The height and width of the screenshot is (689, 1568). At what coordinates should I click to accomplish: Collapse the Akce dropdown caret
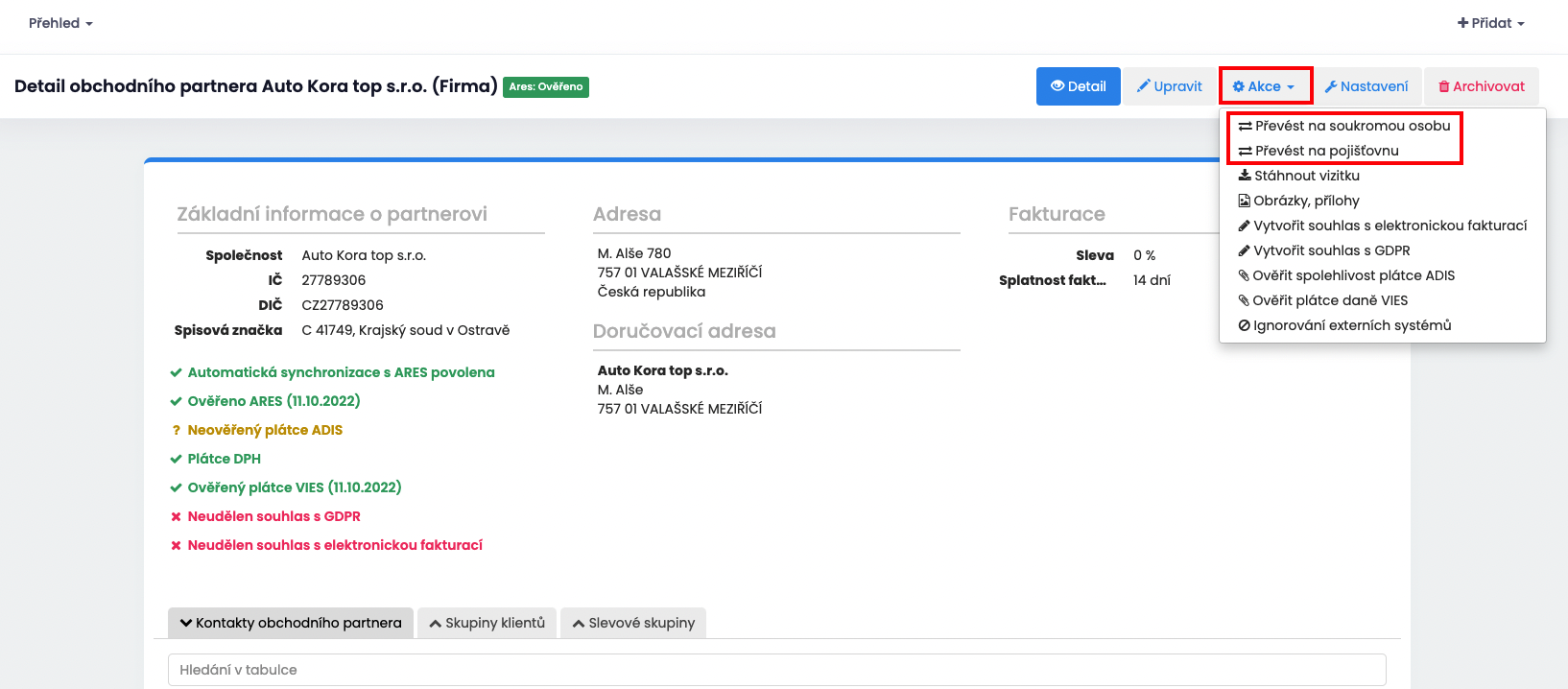coord(1291,87)
